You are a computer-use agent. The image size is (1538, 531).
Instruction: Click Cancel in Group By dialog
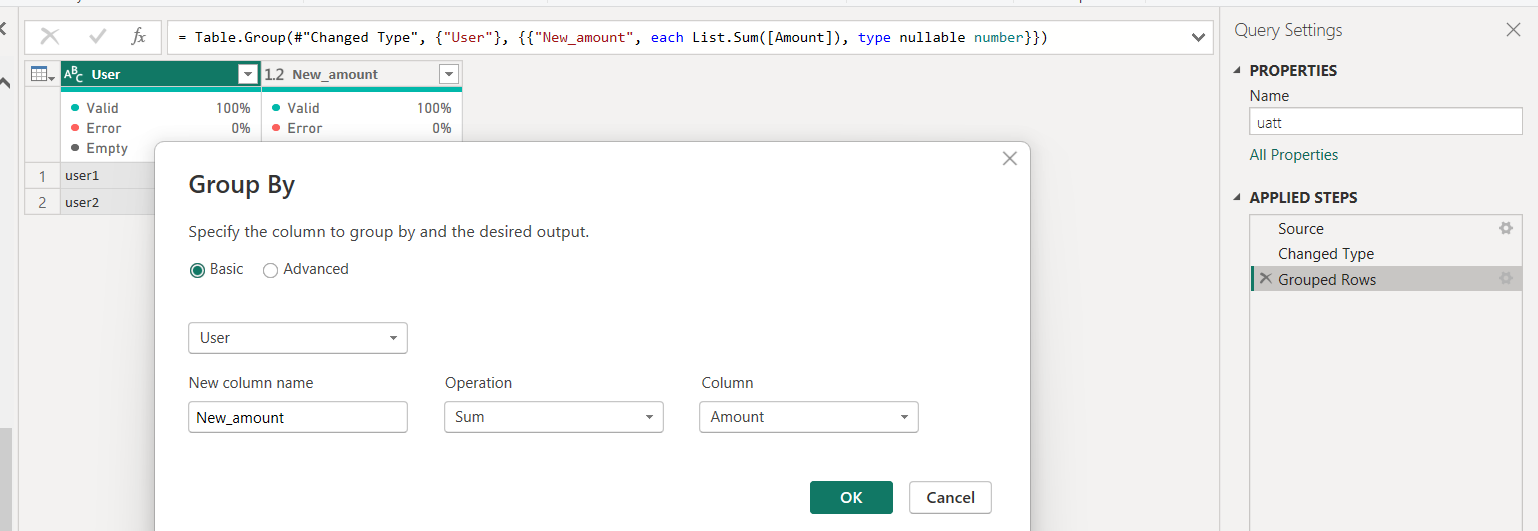(x=950, y=497)
